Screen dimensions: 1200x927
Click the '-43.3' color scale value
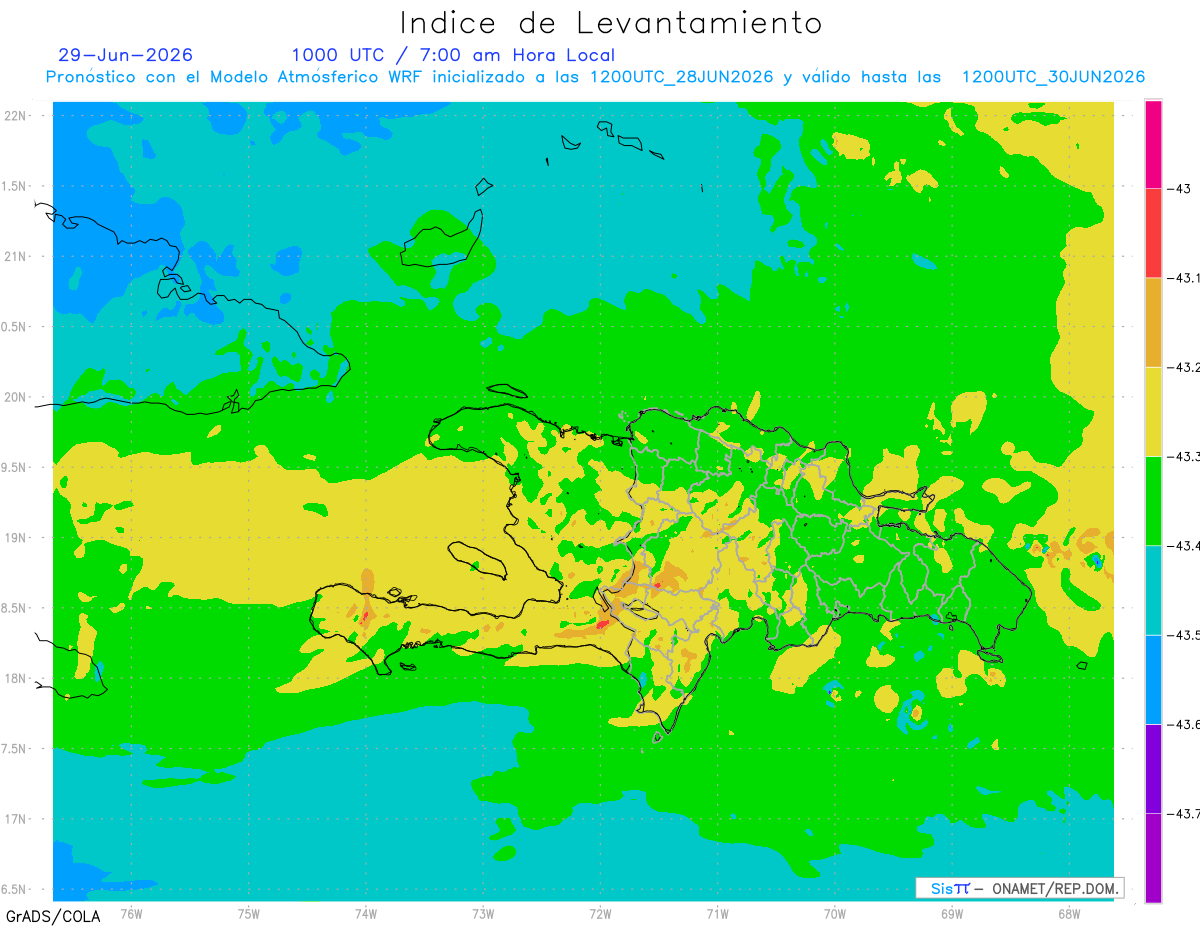click(x=1184, y=456)
